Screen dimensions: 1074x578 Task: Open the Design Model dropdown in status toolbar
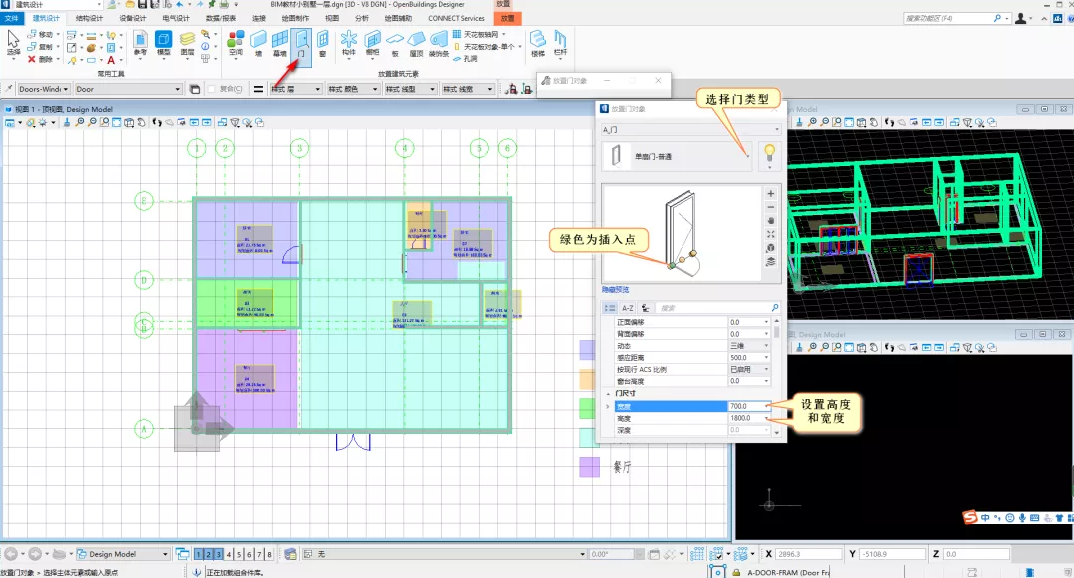[123, 554]
